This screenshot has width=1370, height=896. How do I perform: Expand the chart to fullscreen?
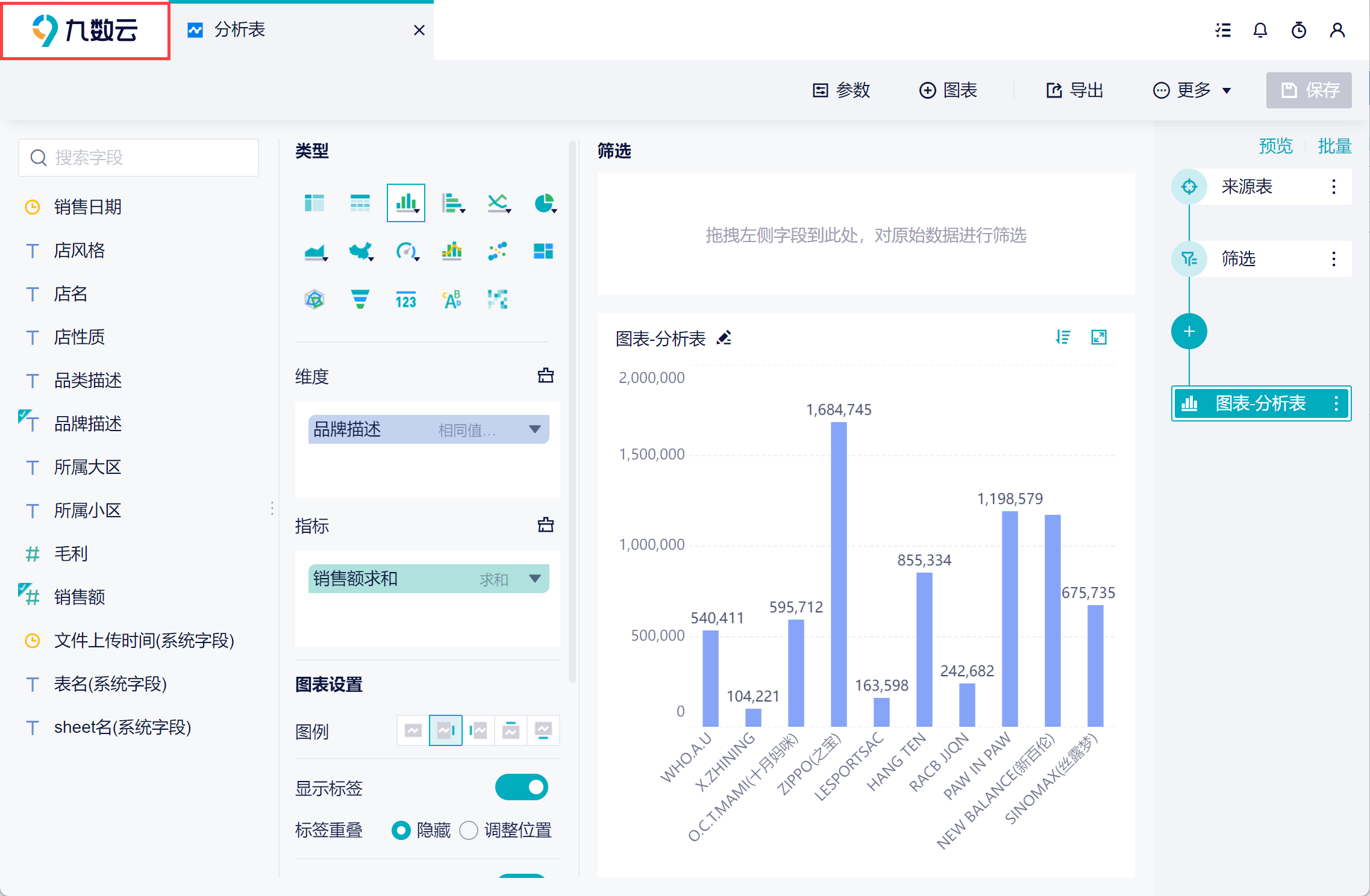click(x=1099, y=337)
